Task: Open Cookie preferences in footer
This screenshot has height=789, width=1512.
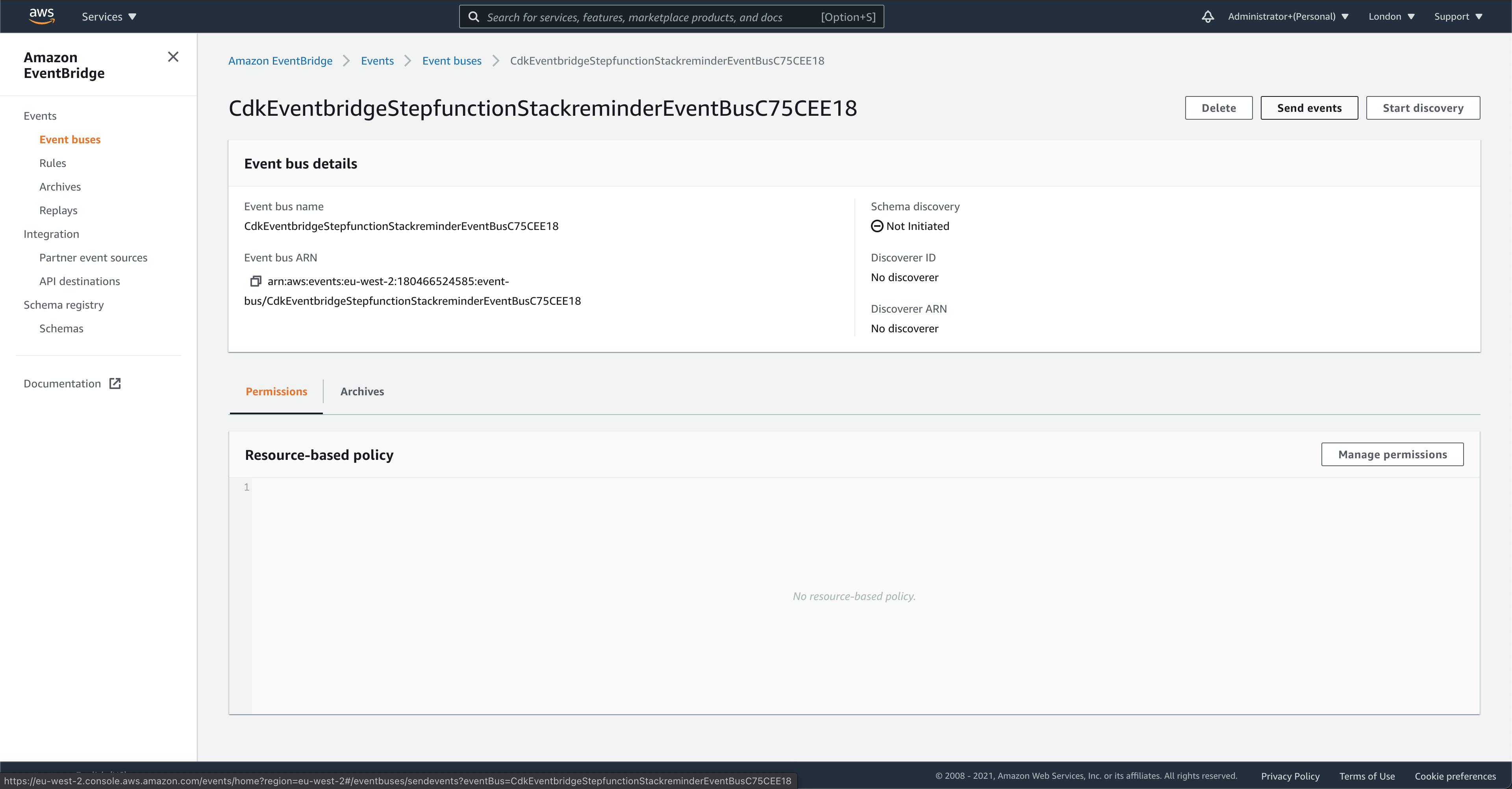Action: coord(1455,776)
